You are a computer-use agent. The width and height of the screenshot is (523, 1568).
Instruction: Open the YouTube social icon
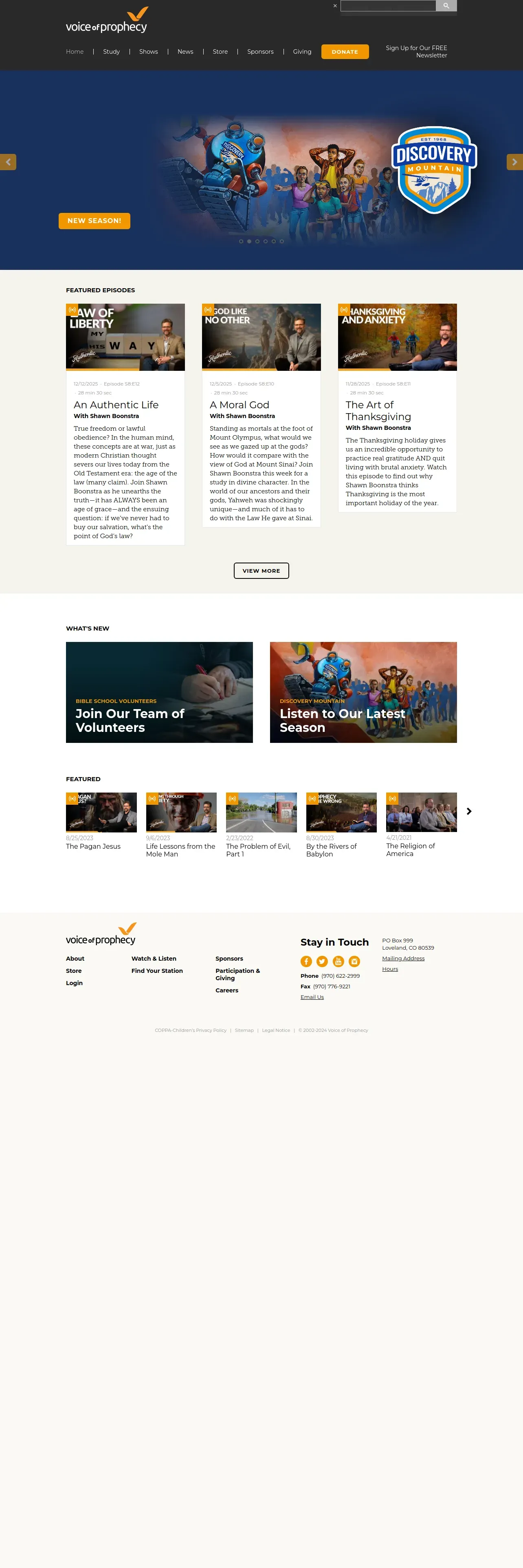coord(338,961)
